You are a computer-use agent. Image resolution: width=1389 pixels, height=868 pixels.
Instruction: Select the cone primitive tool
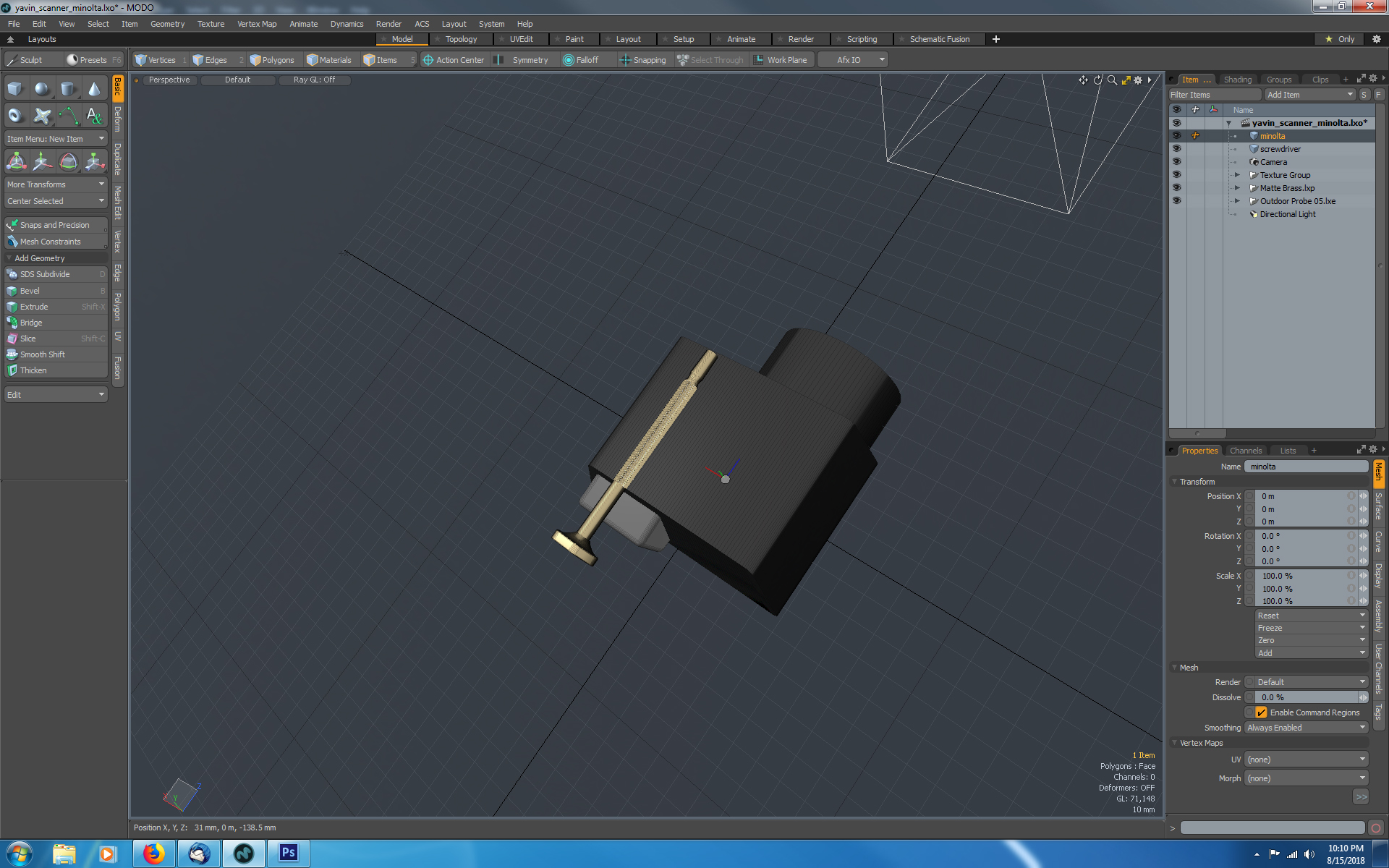(x=94, y=89)
